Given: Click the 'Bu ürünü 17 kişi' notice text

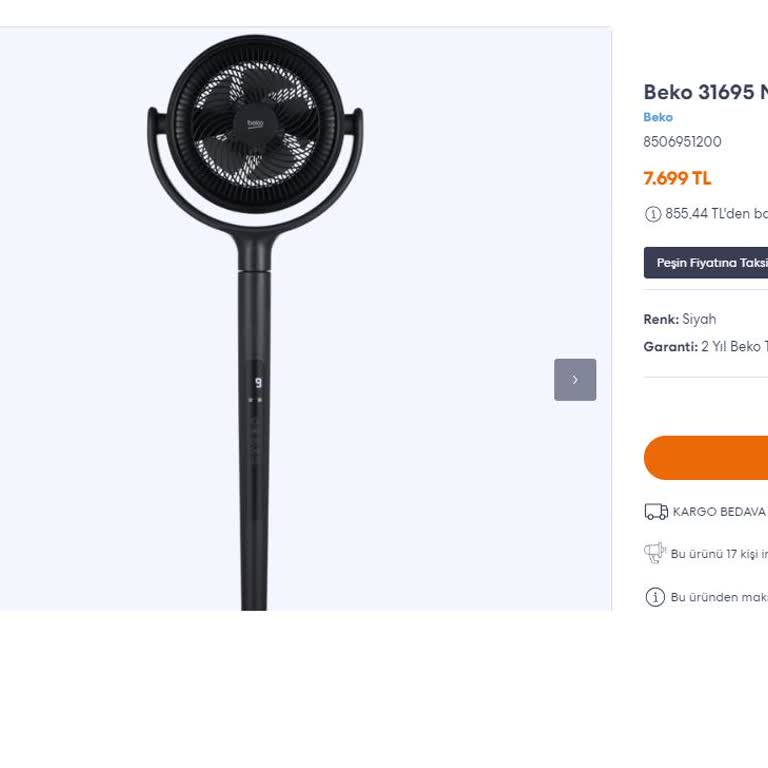Looking at the screenshot, I should [719, 554].
